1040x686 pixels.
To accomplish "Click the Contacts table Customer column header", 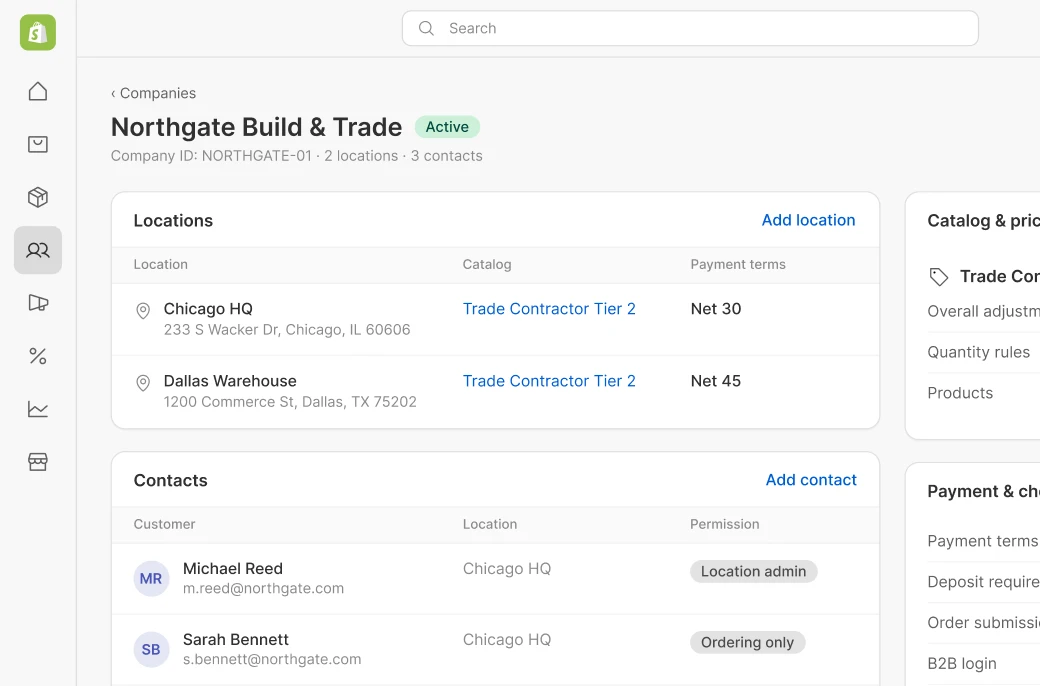I will tap(164, 525).
